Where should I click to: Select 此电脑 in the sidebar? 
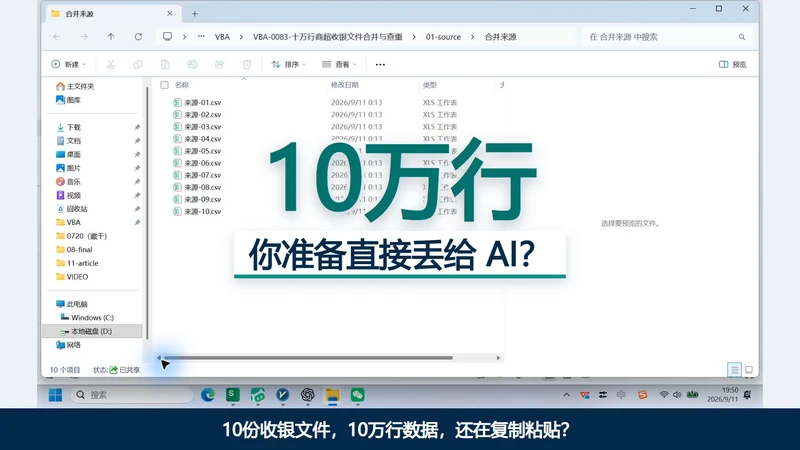point(72,304)
